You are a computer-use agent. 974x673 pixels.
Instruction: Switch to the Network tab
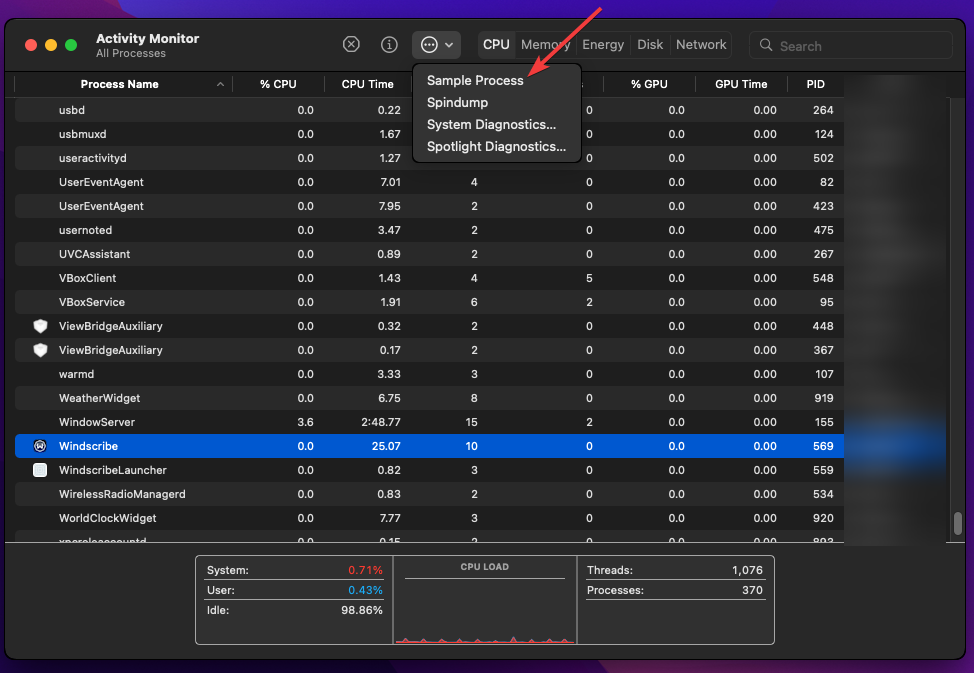click(701, 44)
